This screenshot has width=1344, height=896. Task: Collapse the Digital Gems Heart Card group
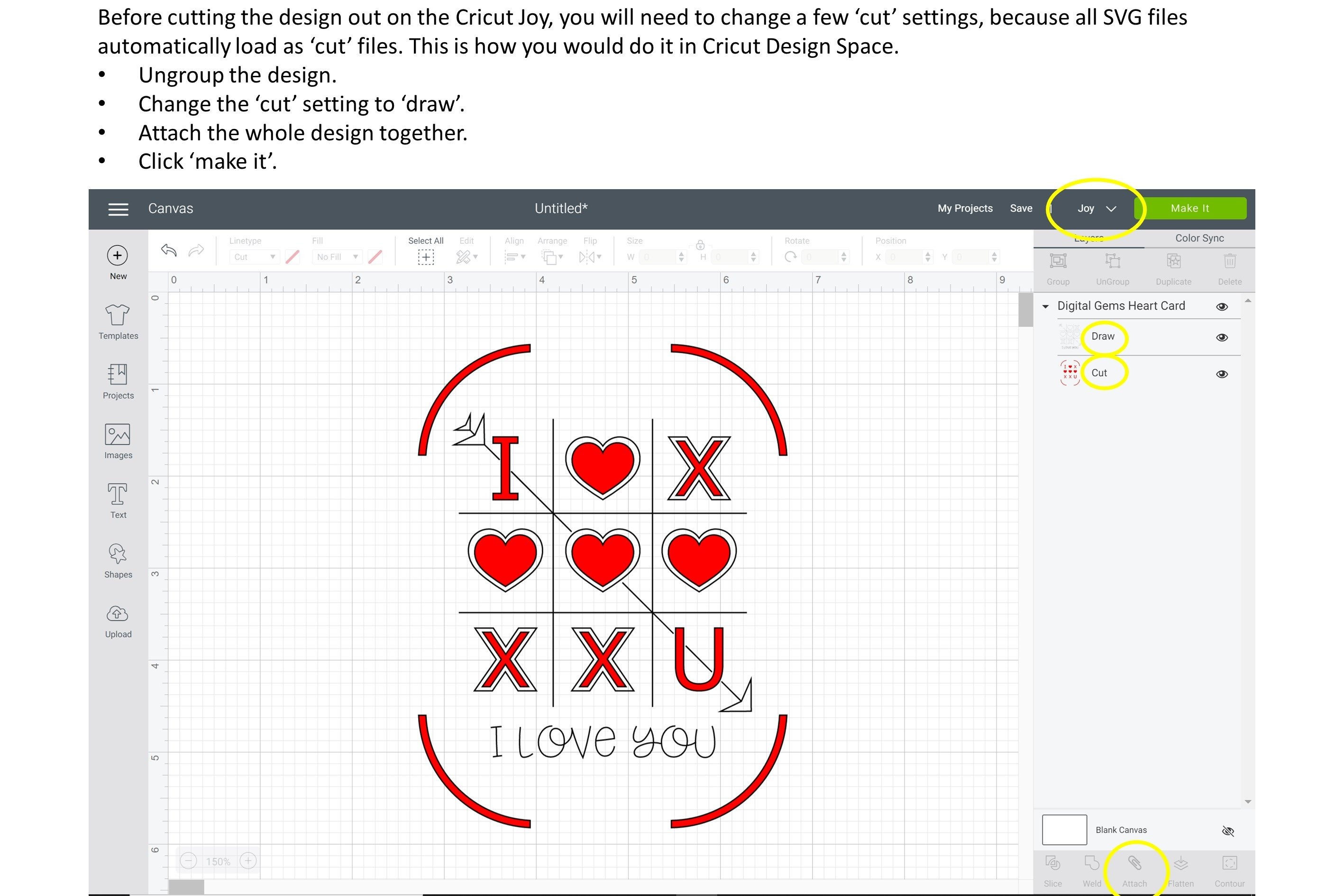point(1045,306)
